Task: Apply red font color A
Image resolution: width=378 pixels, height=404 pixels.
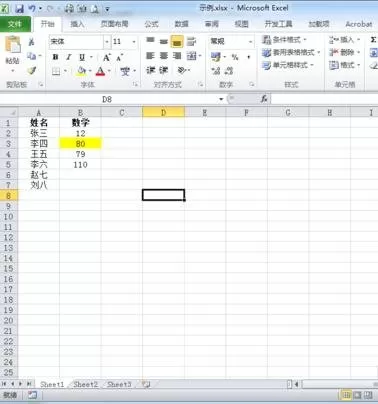Action: pos(100,71)
